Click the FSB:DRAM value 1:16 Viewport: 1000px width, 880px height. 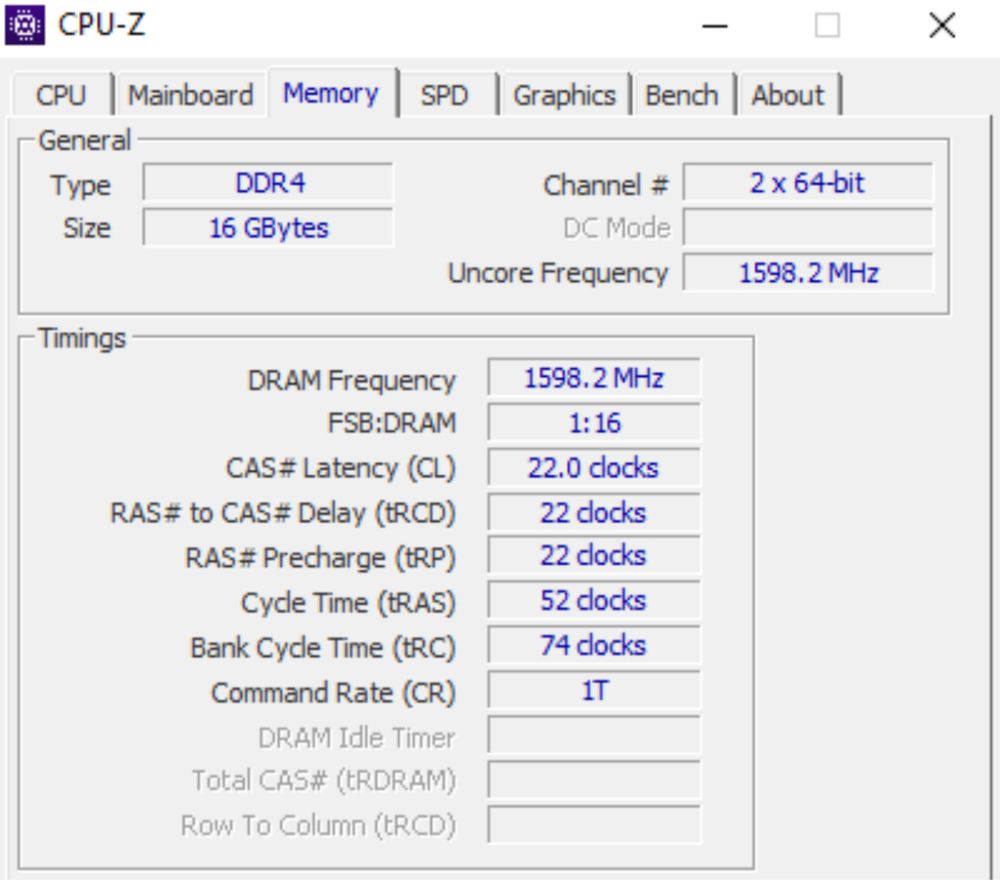click(594, 423)
